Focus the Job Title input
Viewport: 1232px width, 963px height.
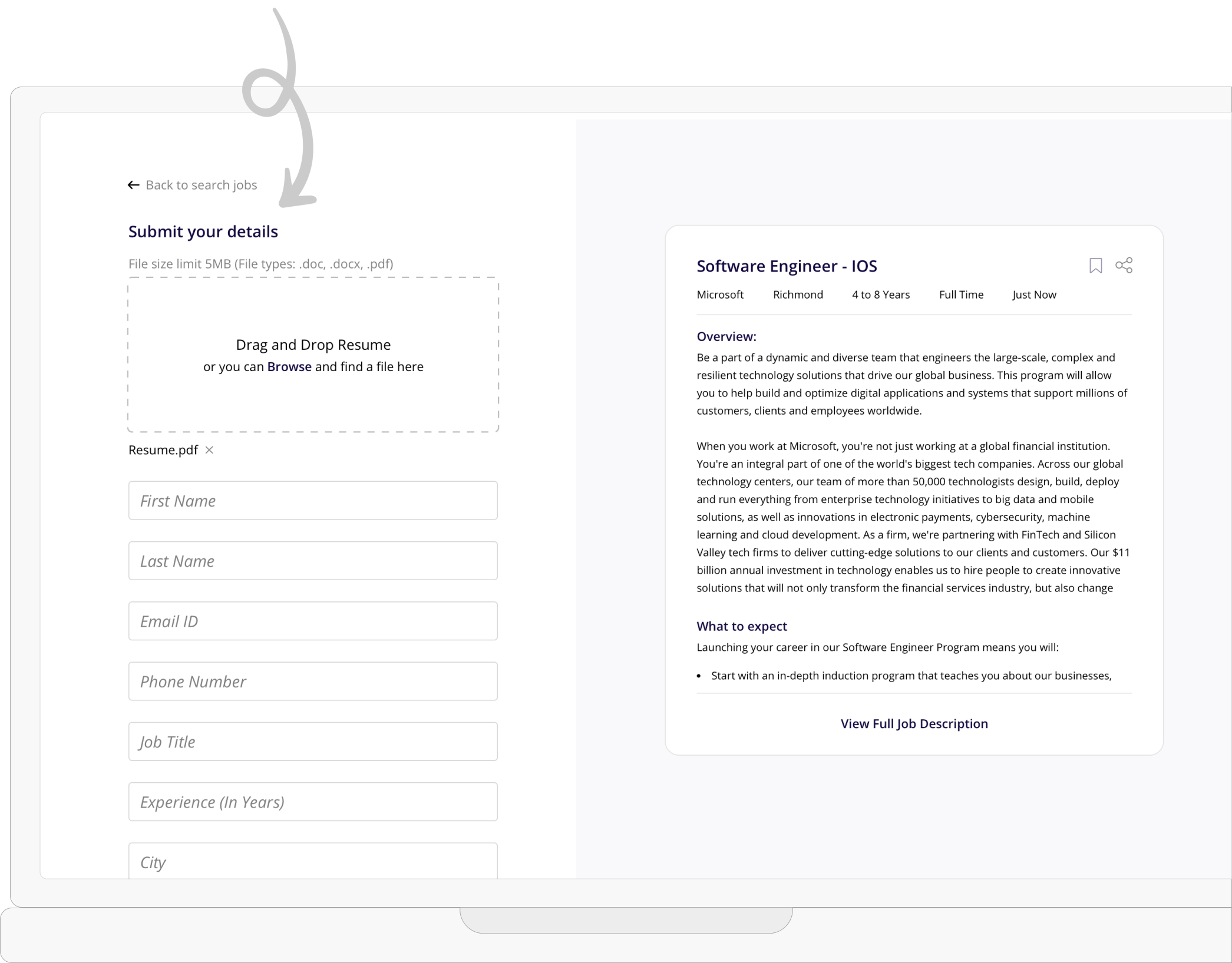coord(313,742)
